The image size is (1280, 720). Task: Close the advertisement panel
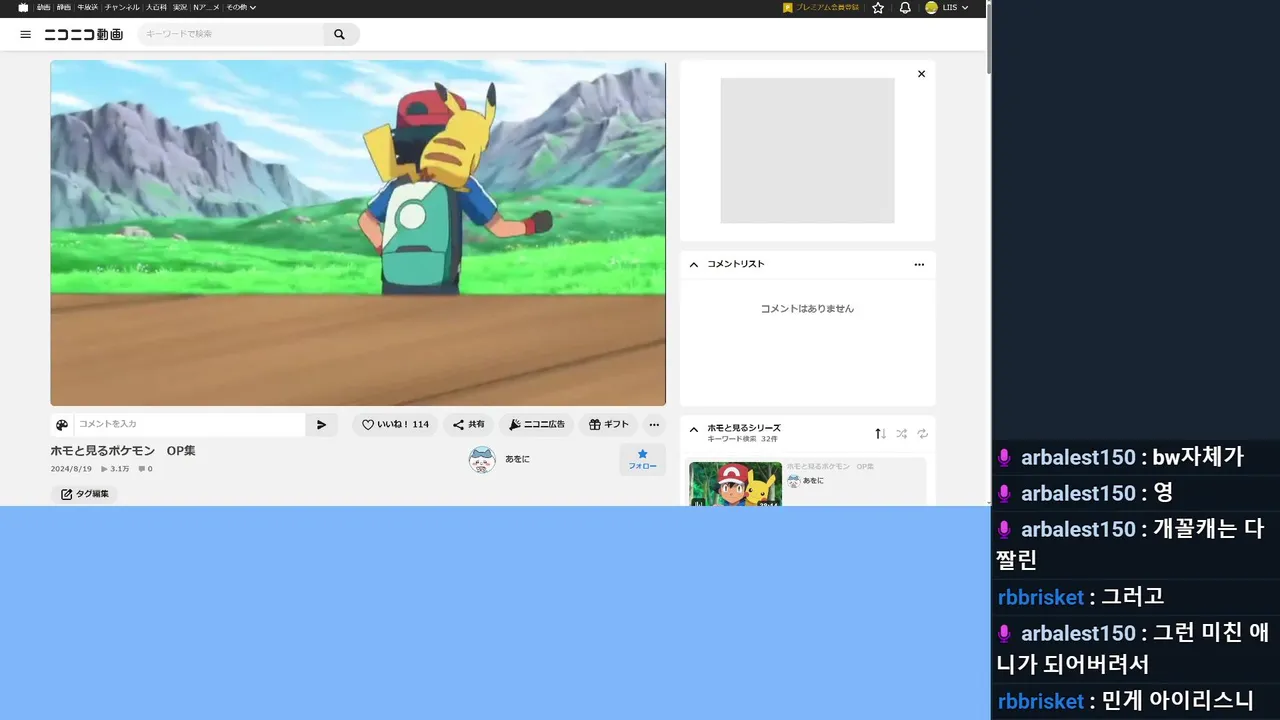pyautogui.click(x=921, y=74)
